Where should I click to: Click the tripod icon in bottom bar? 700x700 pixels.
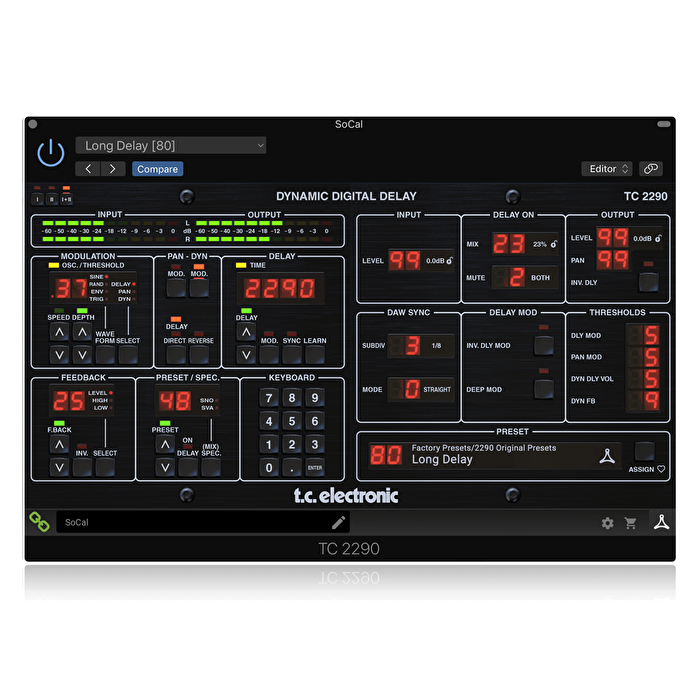point(661,522)
